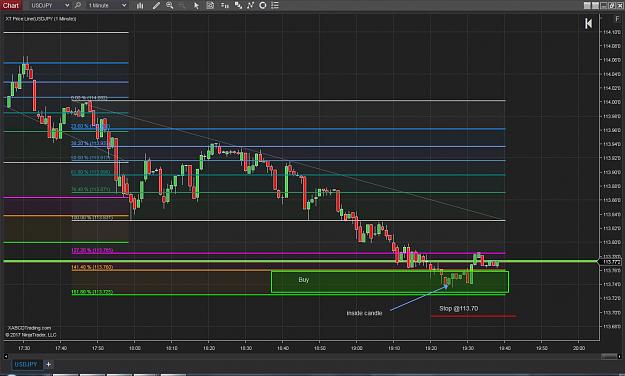
Task: Click the circle icon in chart toolbar
Action: point(263,5)
